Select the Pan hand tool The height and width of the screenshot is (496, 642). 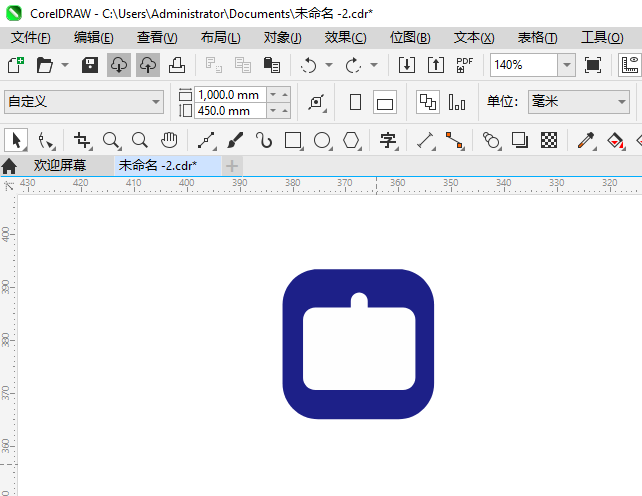[x=169, y=140]
